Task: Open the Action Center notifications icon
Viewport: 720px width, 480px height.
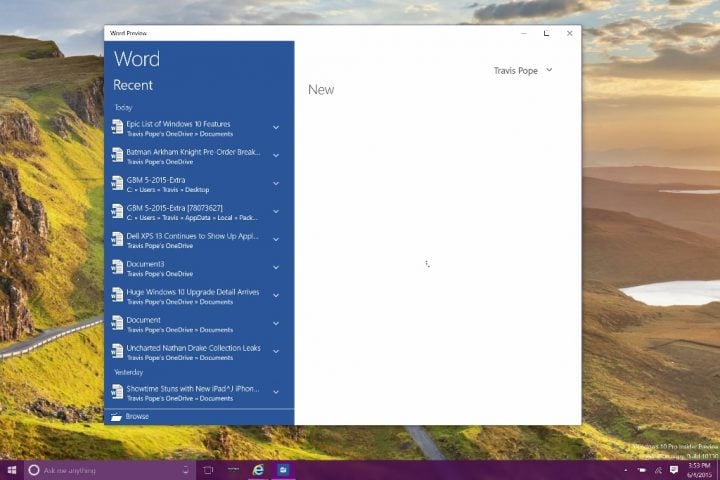Action: [674, 469]
